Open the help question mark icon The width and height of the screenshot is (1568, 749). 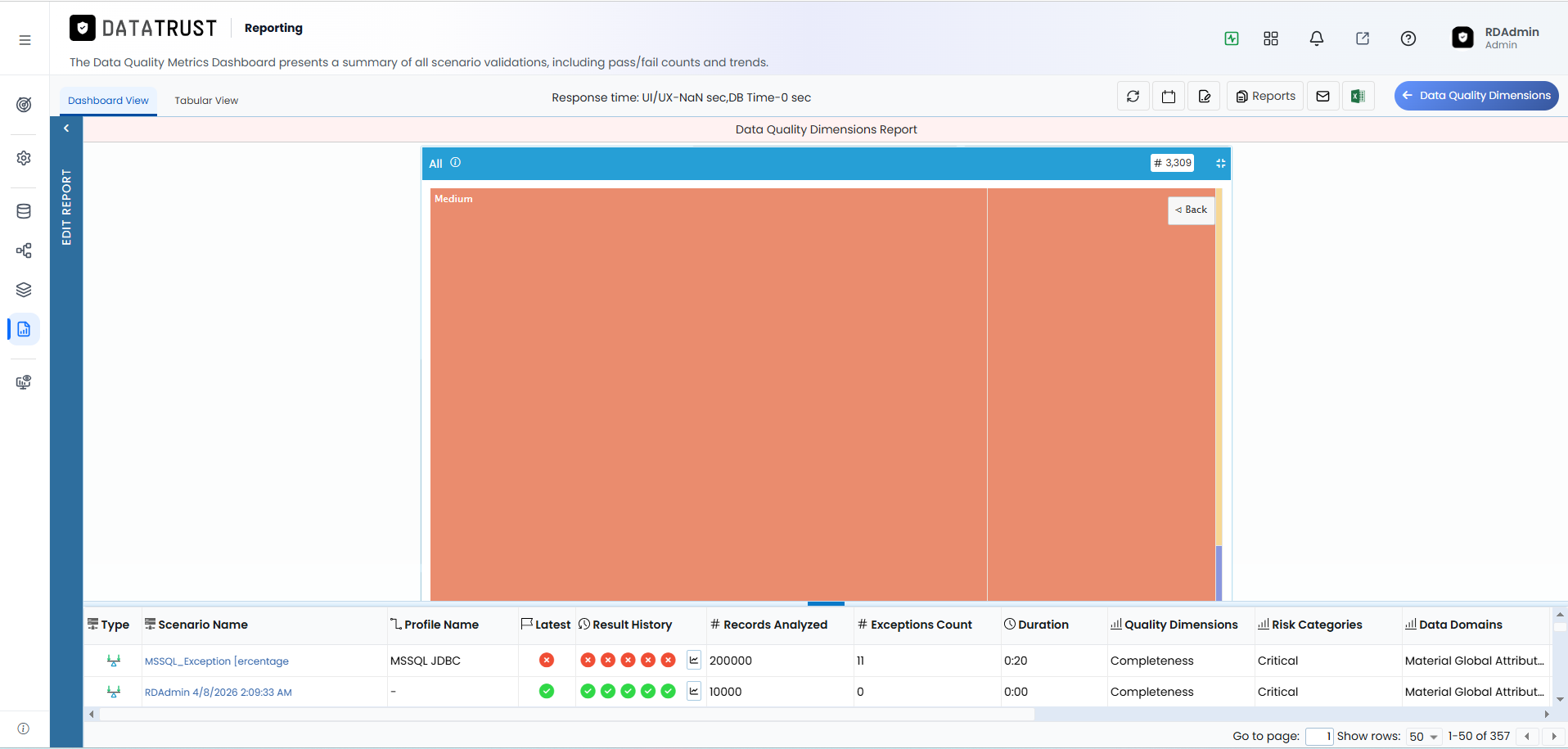pyautogui.click(x=1408, y=38)
